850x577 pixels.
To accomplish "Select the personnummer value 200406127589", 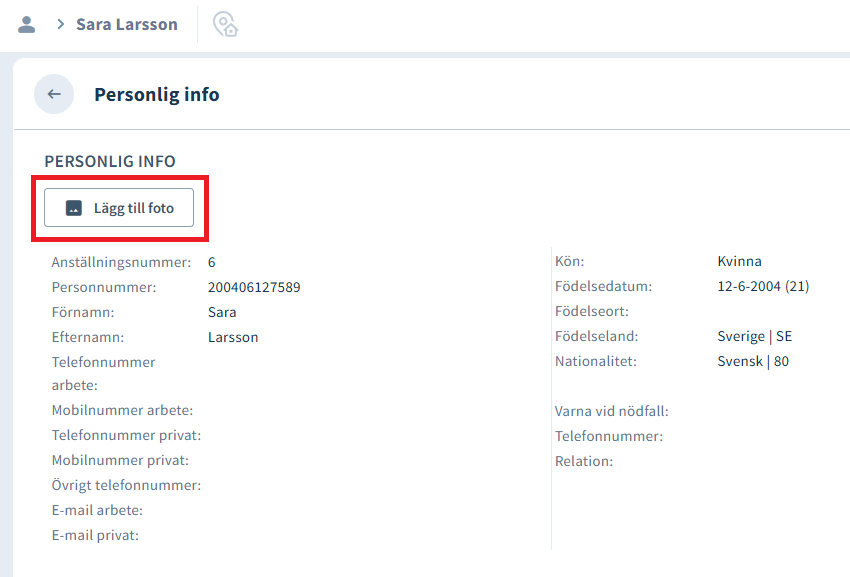I will (254, 287).
